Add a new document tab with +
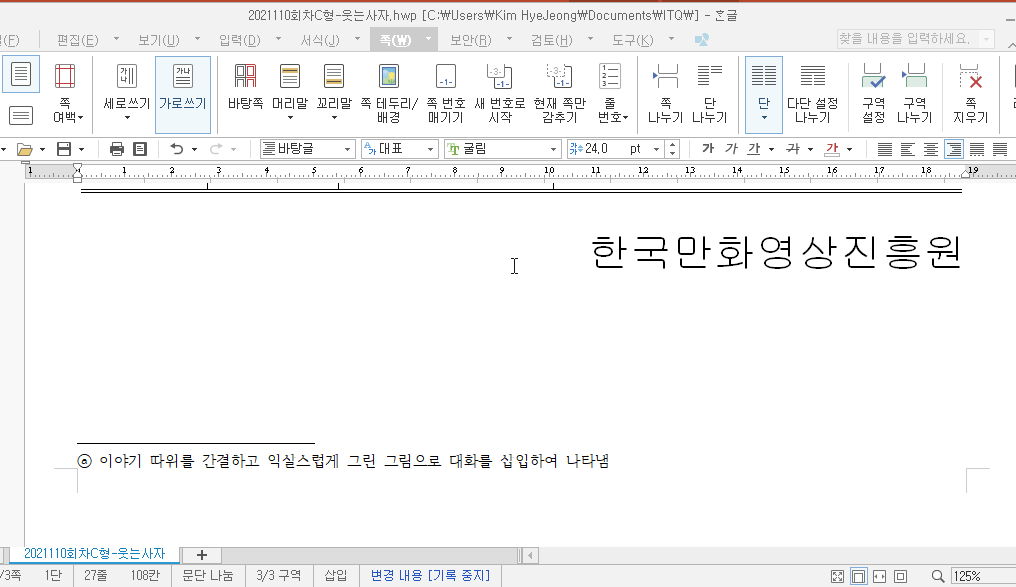Viewport: 1016px width, 587px height. click(x=202, y=555)
